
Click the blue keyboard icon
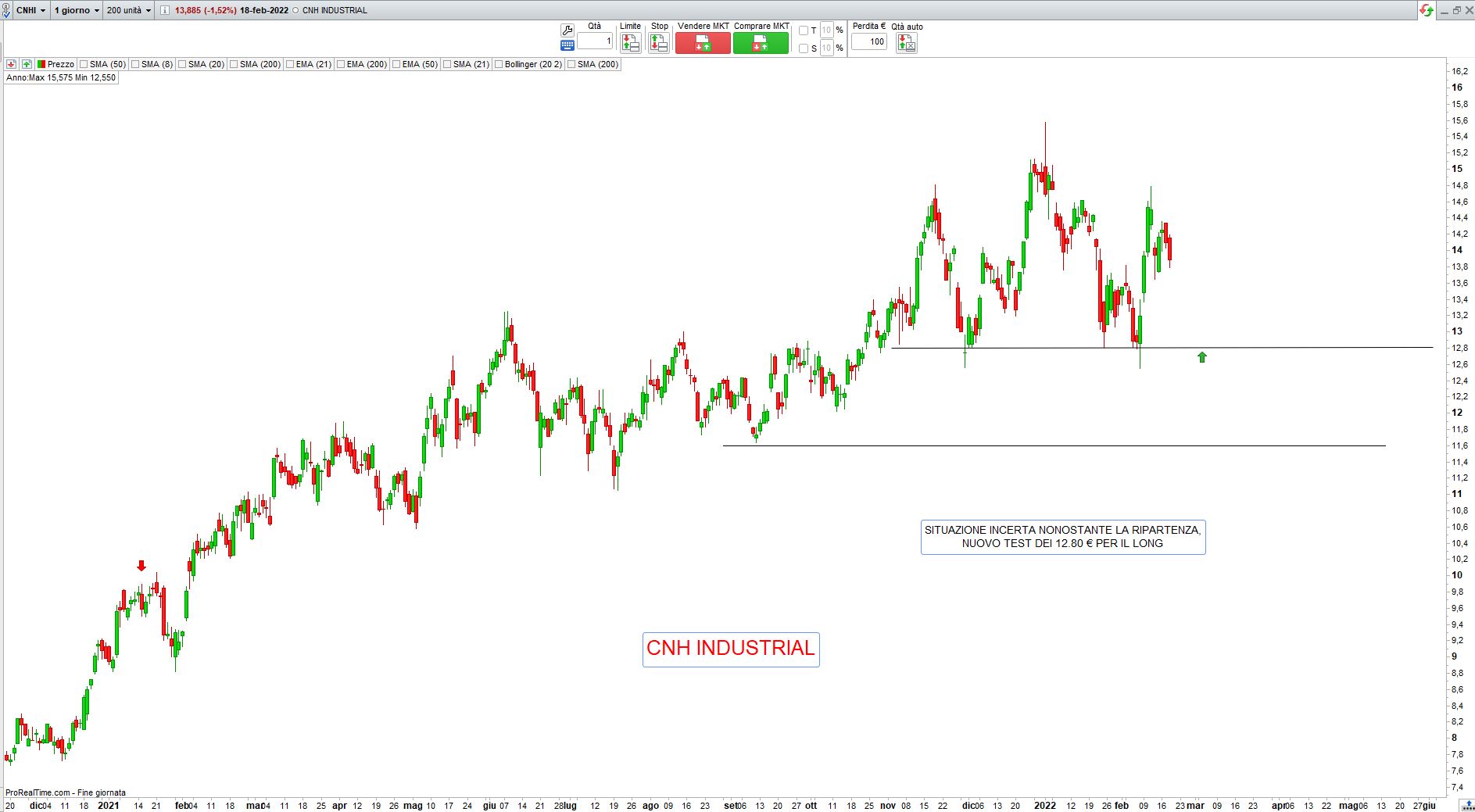pyautogui.click(x=567, y=45)
